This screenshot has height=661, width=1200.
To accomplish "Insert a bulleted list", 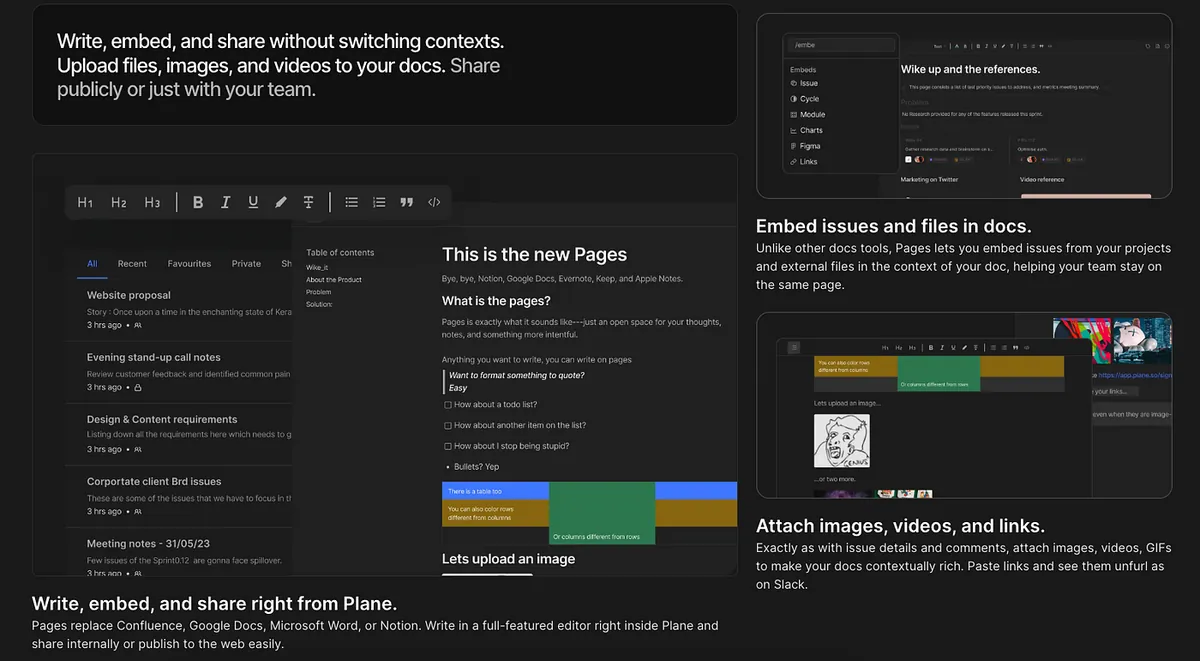I will click(x=352, y=202).
